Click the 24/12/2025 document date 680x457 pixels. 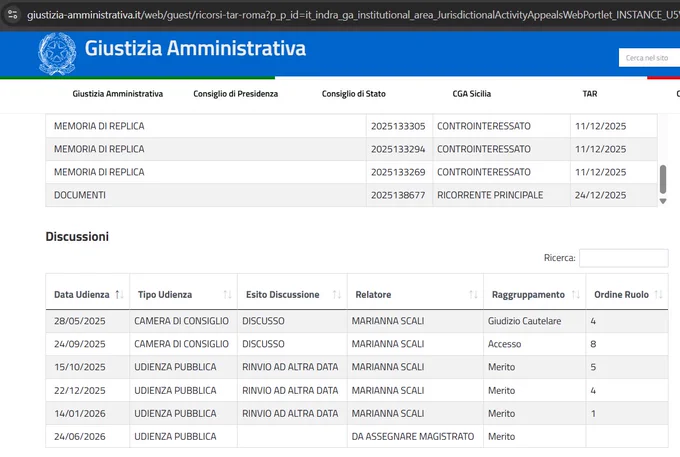(x=601, y=195)
